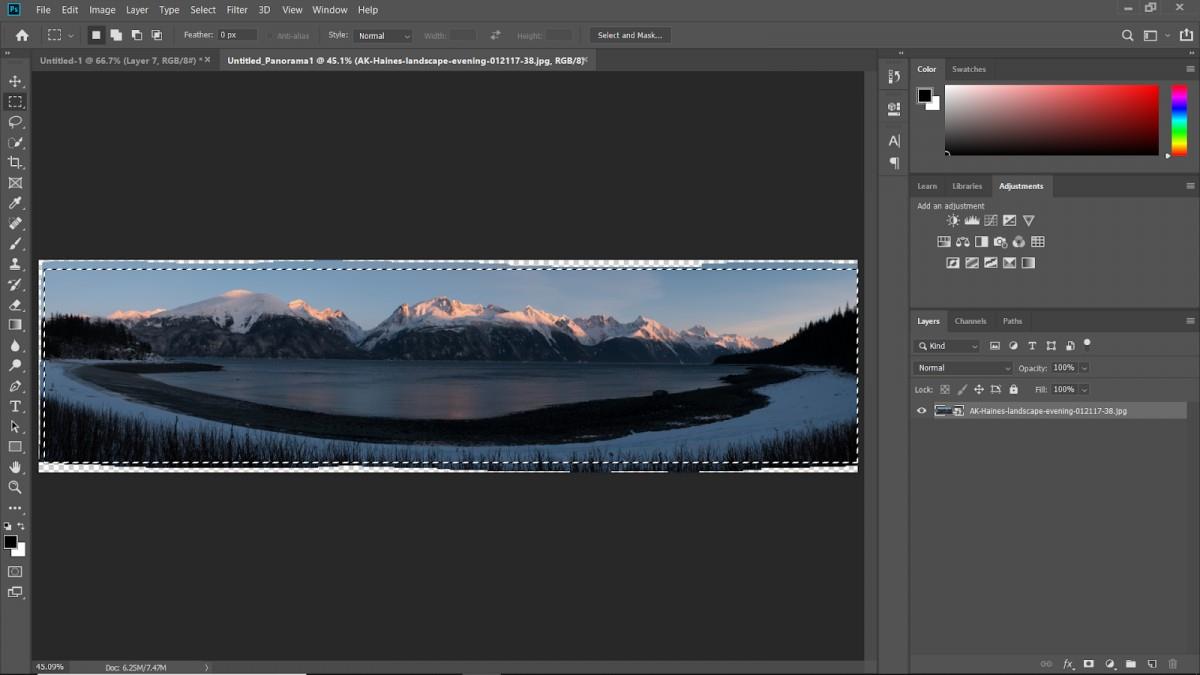
Task: Pick the Eyedropper tool
Action: pos(15,203)
